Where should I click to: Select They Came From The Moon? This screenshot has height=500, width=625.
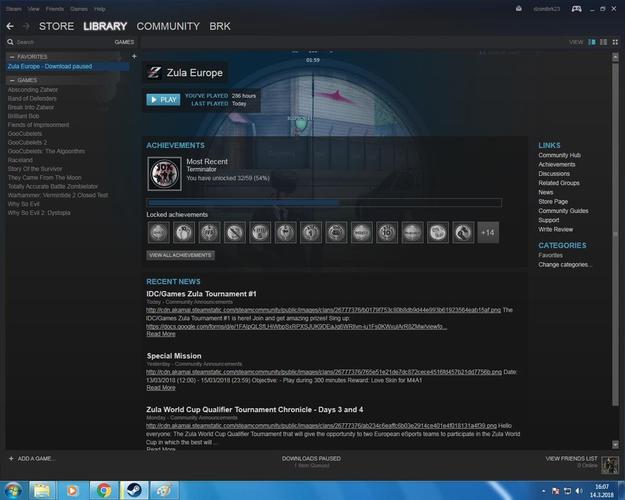point(44,178)
